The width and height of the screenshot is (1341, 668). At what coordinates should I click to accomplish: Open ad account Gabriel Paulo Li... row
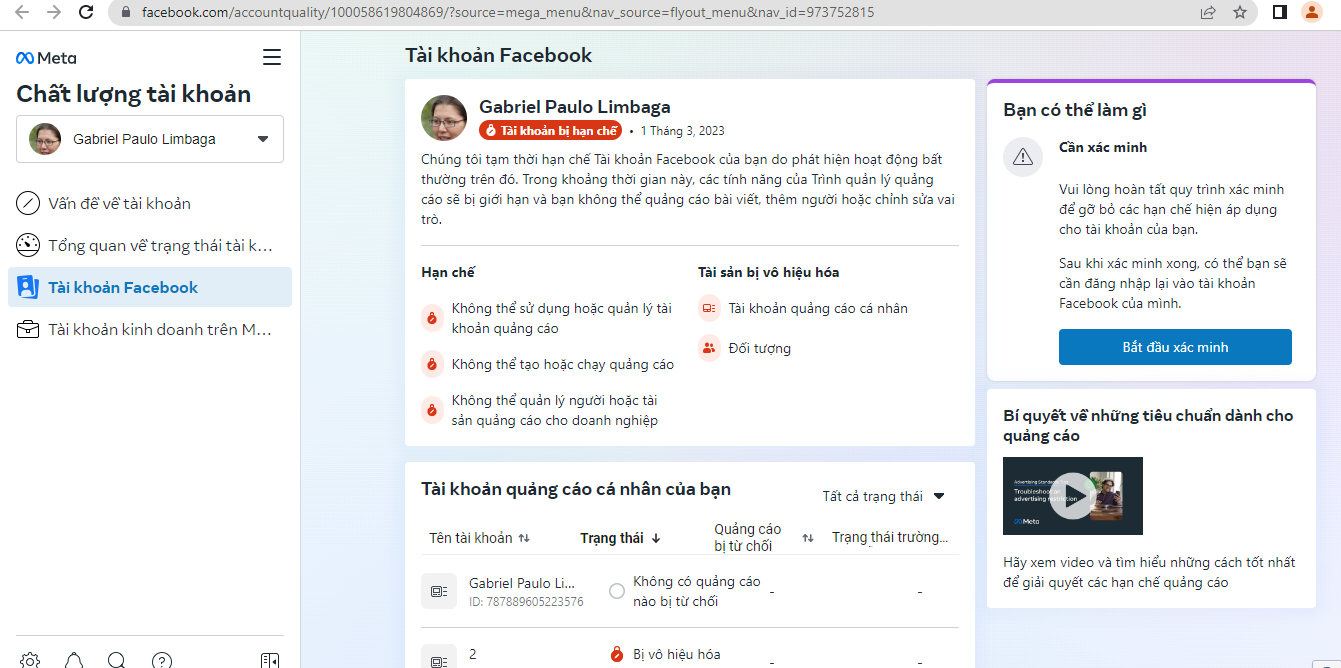click(x=690, y=592)
